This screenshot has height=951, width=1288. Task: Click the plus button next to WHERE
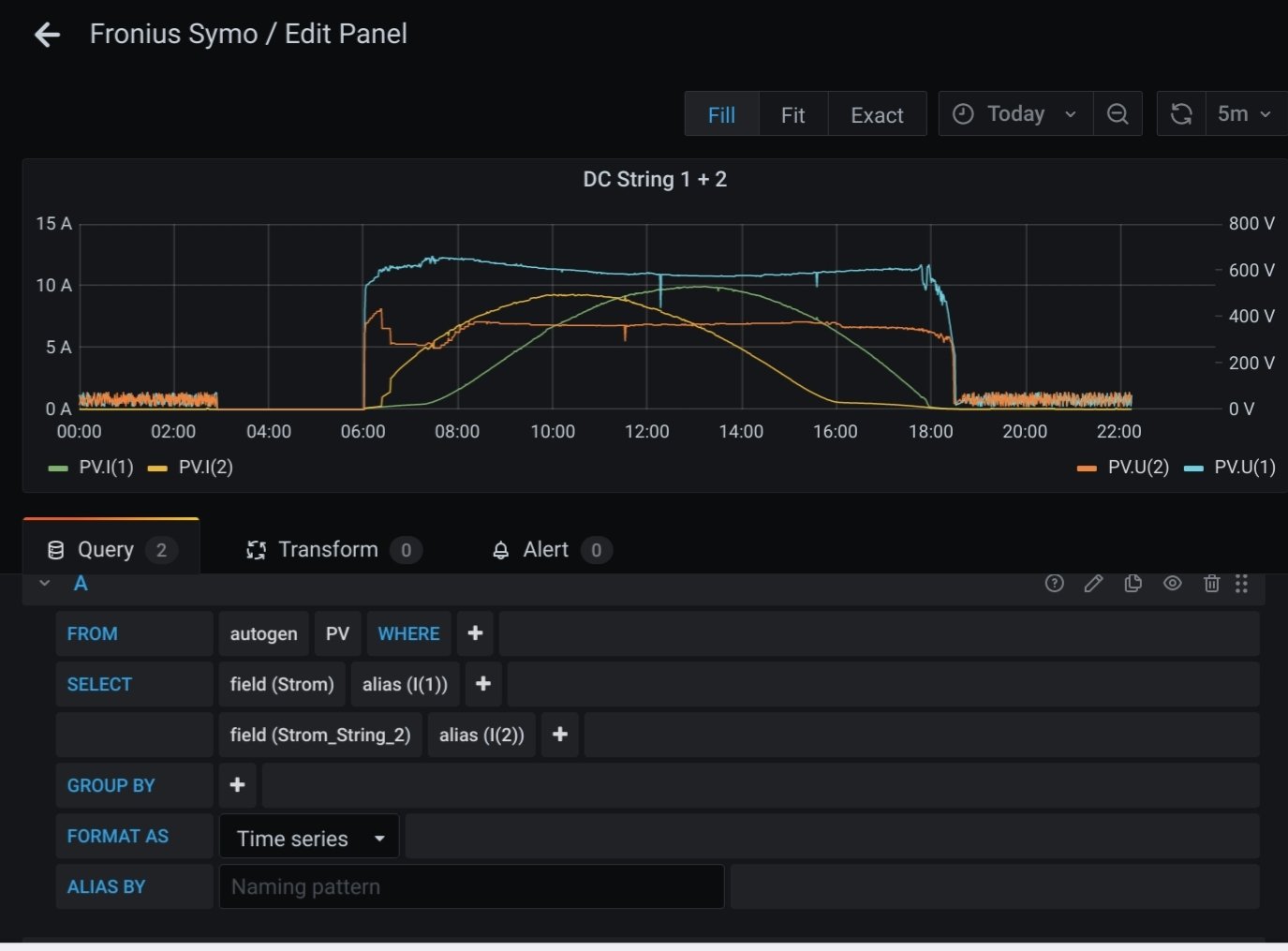pos(475,633)
